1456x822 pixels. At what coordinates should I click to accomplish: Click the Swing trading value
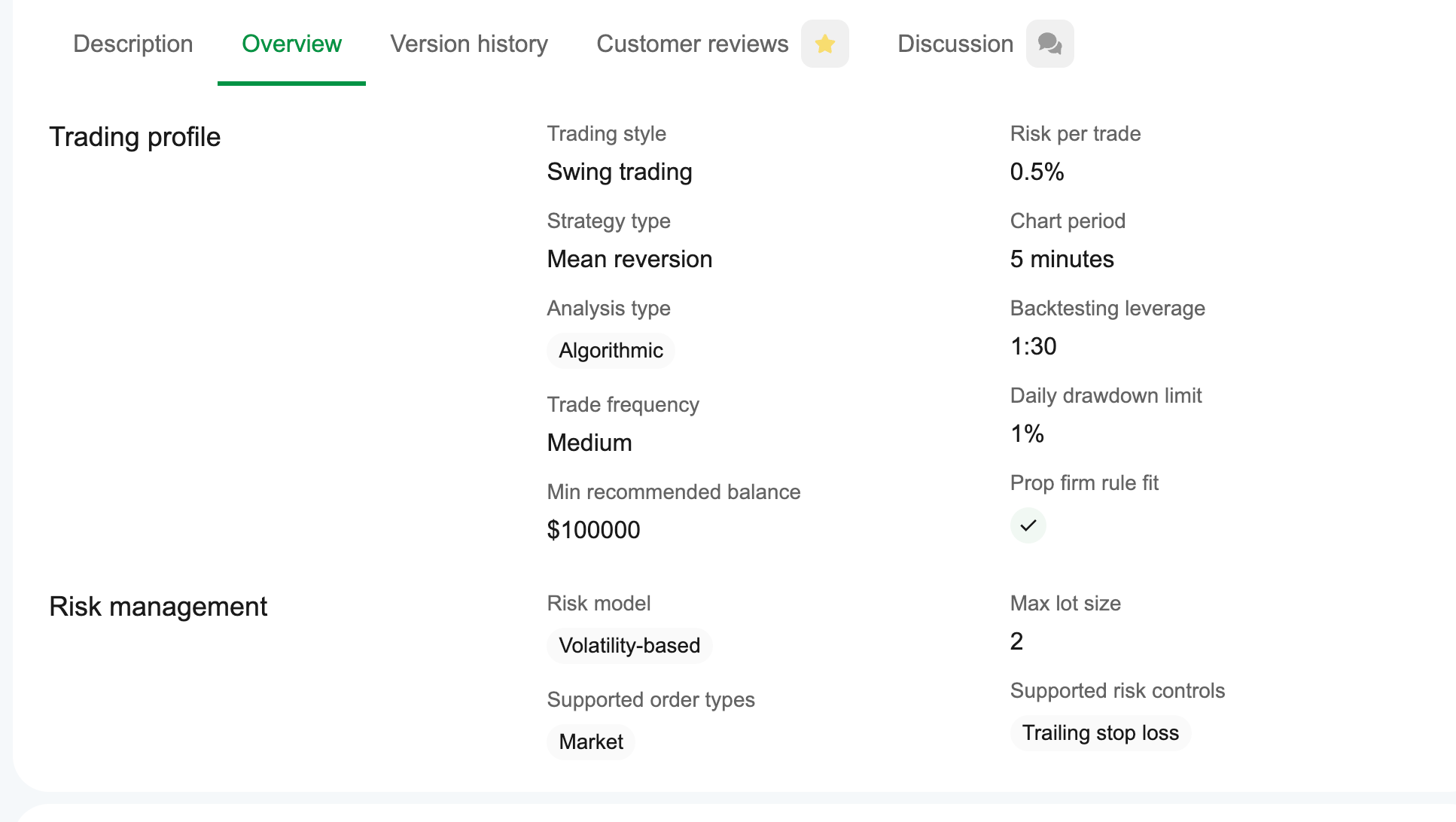[x=619, y=172]
